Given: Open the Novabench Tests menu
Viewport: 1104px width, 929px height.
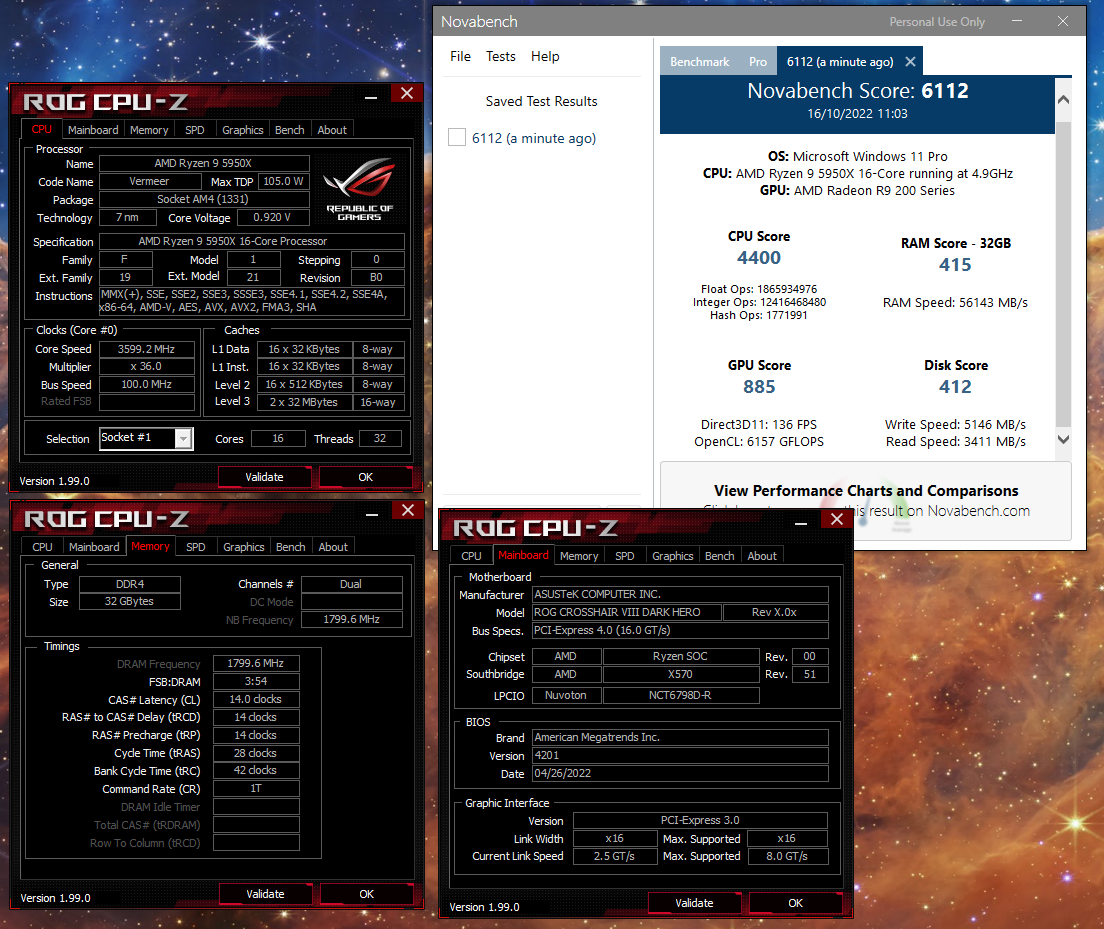Looking at the screenshot, I should coord(501,56).
